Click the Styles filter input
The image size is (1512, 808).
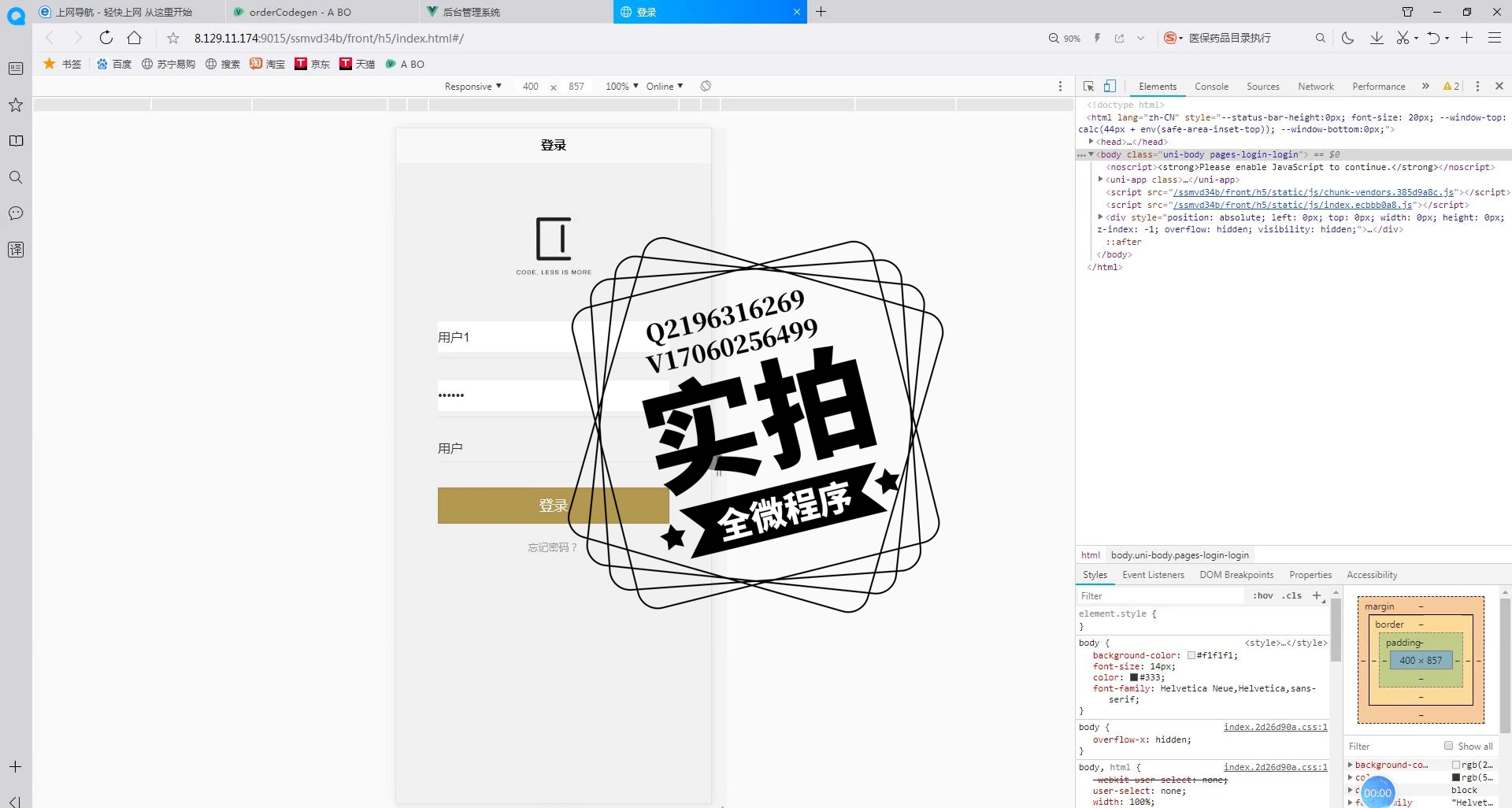pos(1162,596)
